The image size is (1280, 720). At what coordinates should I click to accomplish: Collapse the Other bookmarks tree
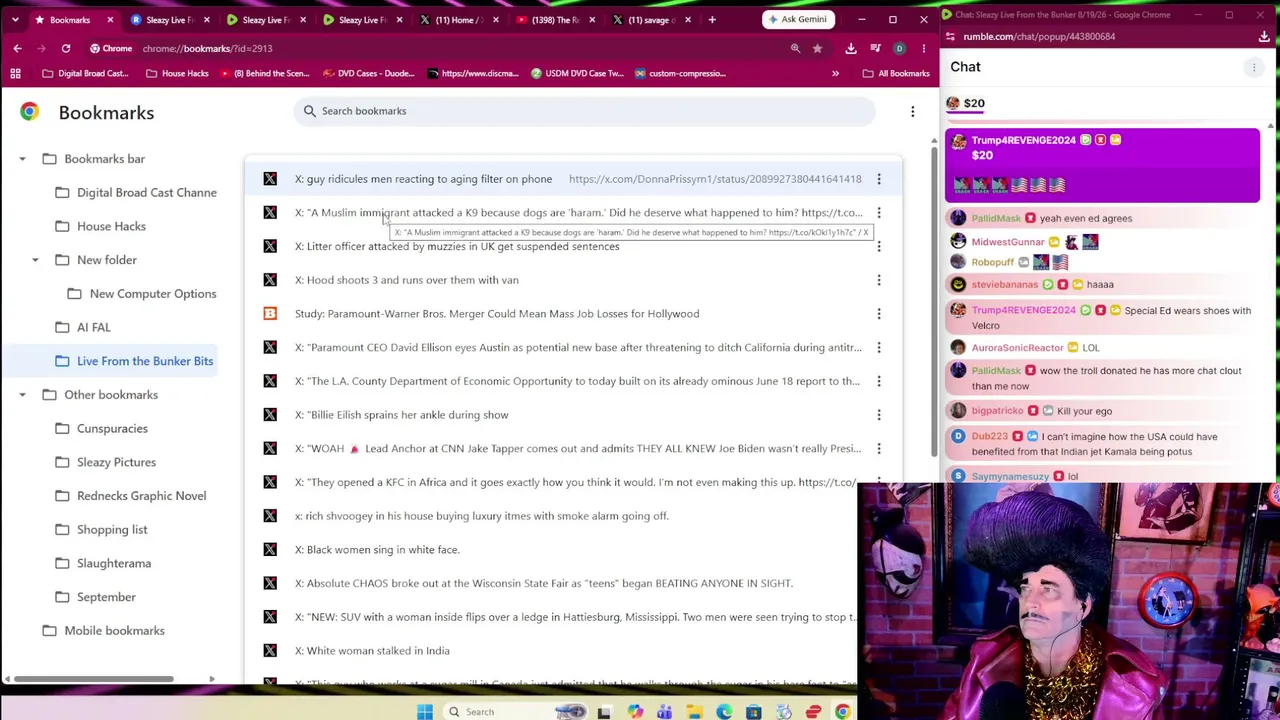pyautogui.click(x=22, y=395)
